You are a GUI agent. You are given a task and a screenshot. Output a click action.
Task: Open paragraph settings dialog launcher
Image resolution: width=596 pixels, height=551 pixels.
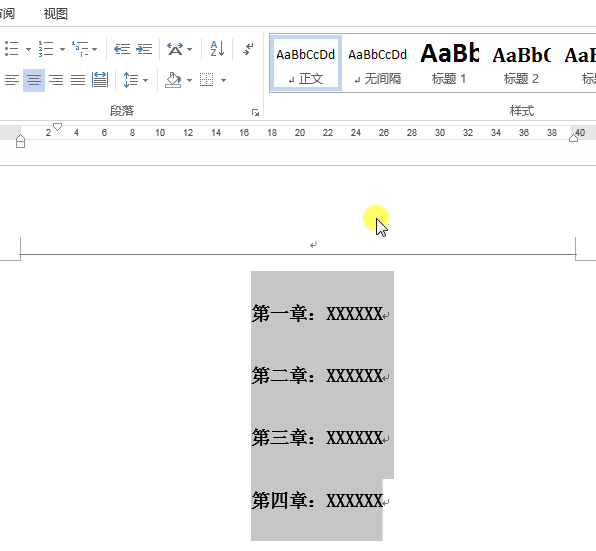pos(255,112)
